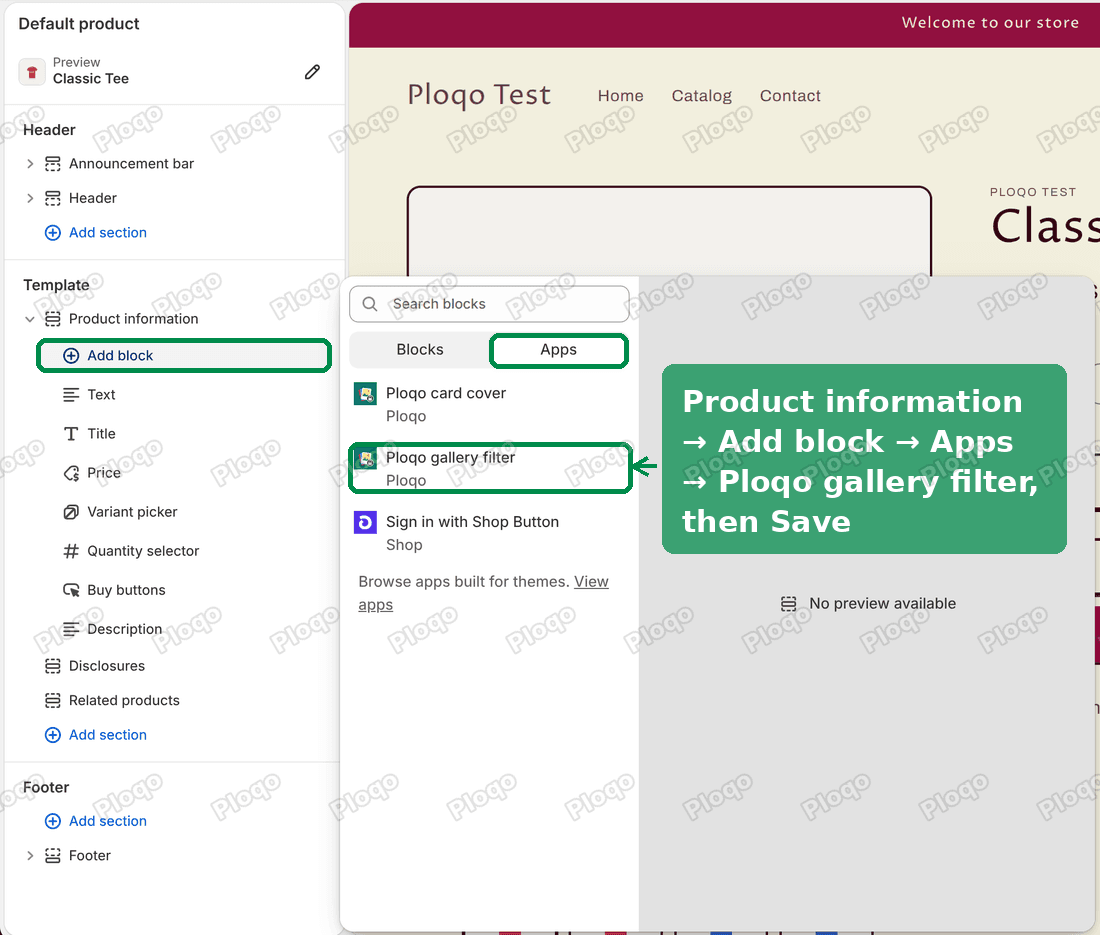
Task: Switch to the Apps tab
Action: tap(558, 350)
